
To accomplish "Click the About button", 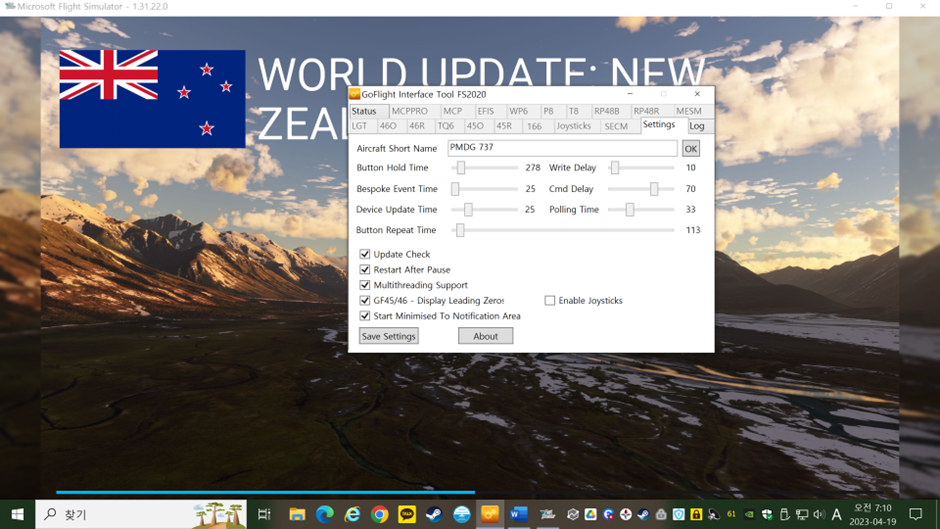I will click(486, 336).
